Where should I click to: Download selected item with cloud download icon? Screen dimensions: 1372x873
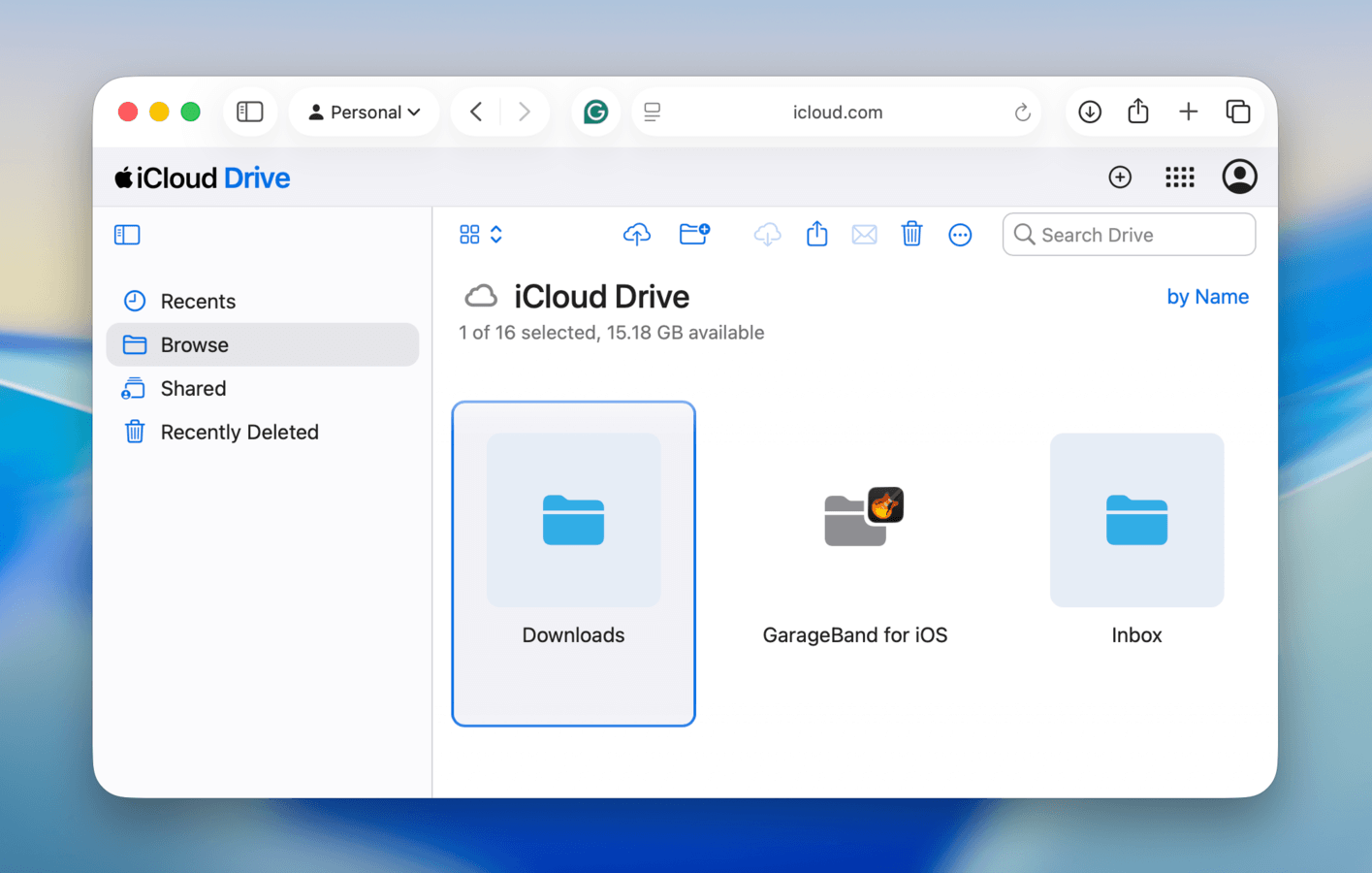[767, 234]
